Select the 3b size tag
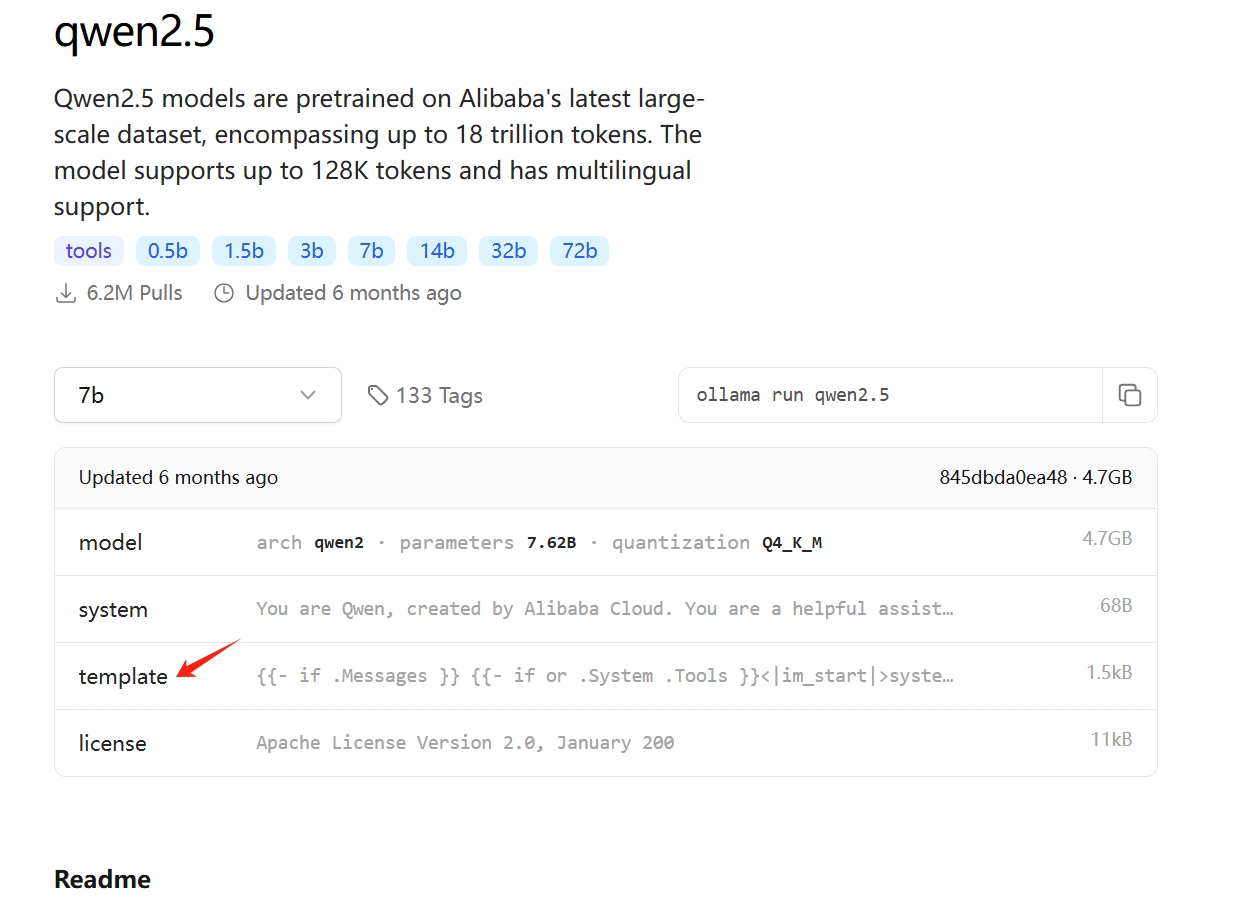 pos(312,251)
